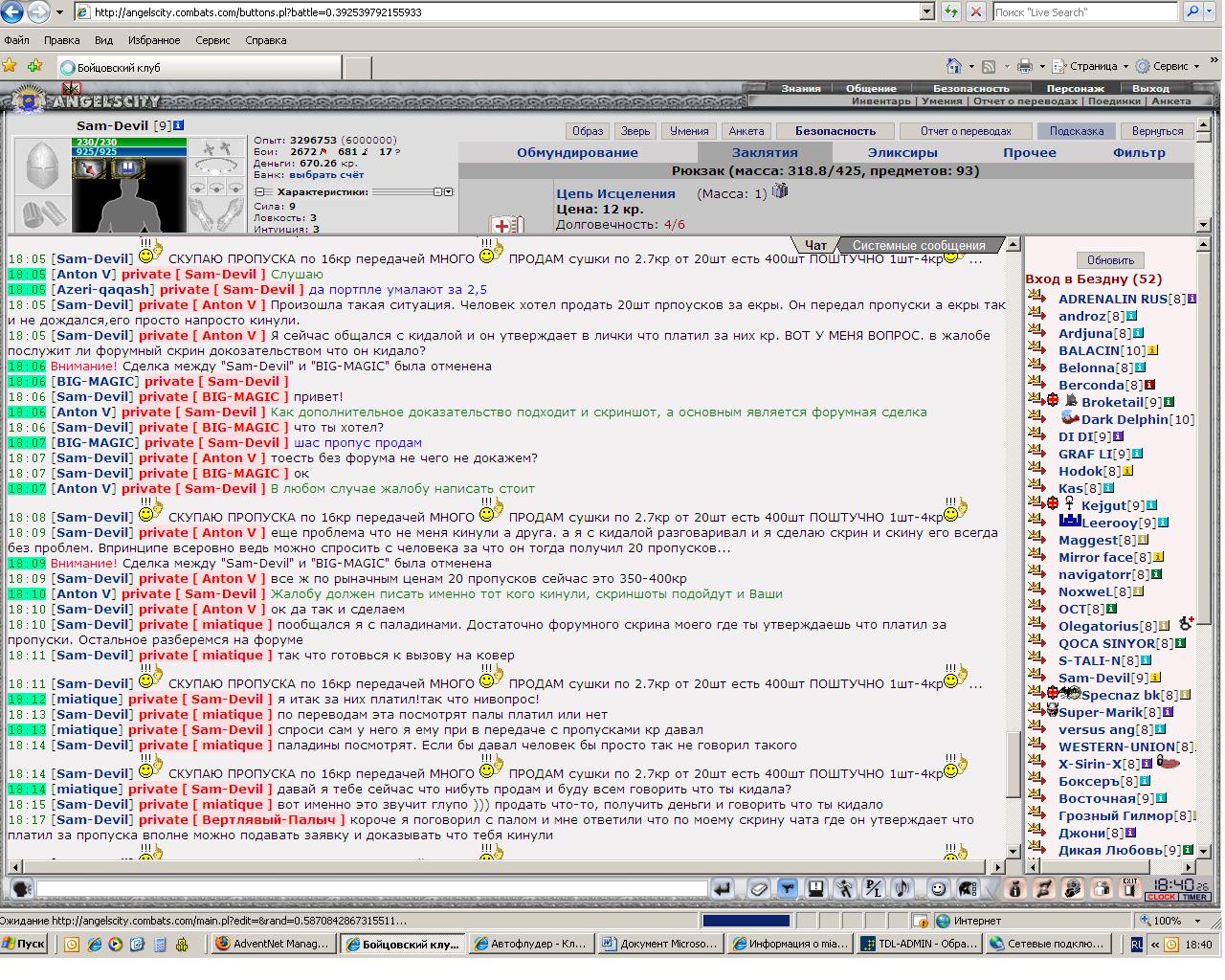Clear chat with the eraser icon
The image size is (1225, 980).
(759, 889)
